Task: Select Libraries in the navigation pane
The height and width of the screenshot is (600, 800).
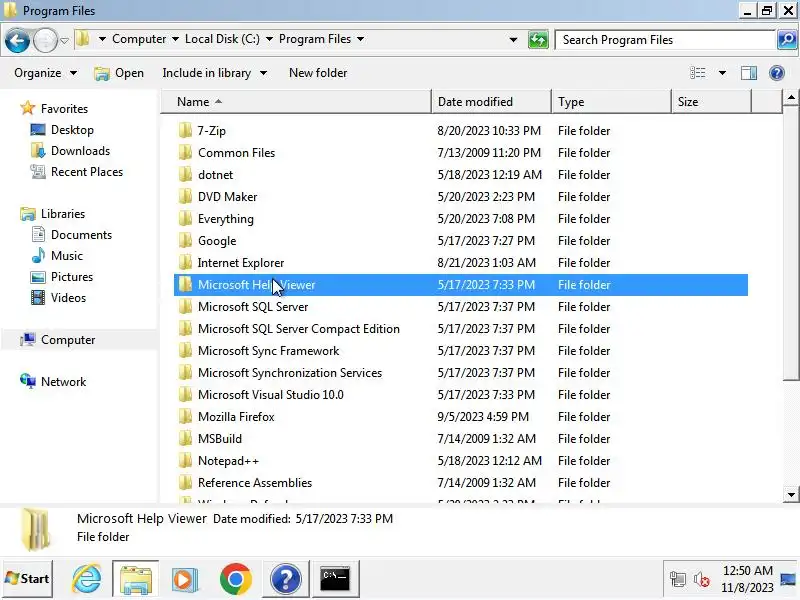Action: (x=63, y=213)
